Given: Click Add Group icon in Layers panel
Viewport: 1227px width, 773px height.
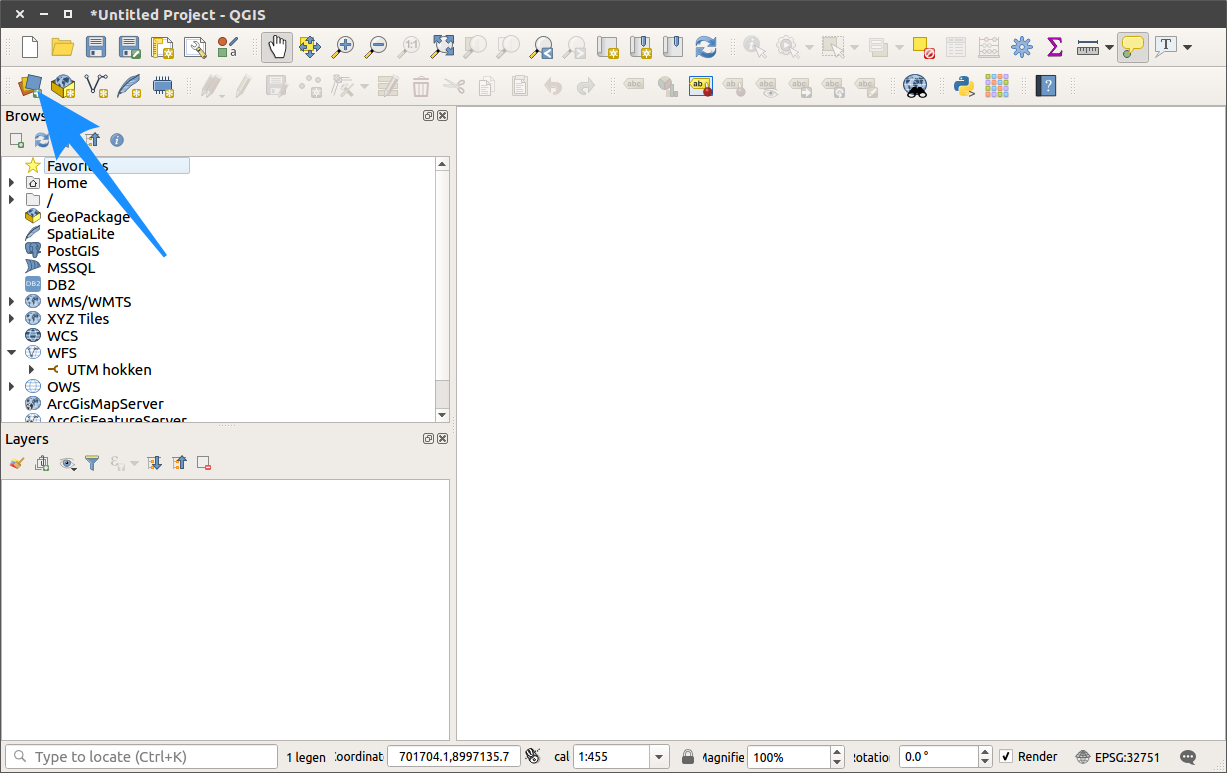Looking at the screenshot, I should pyautogui.click(x=42, y=463).
